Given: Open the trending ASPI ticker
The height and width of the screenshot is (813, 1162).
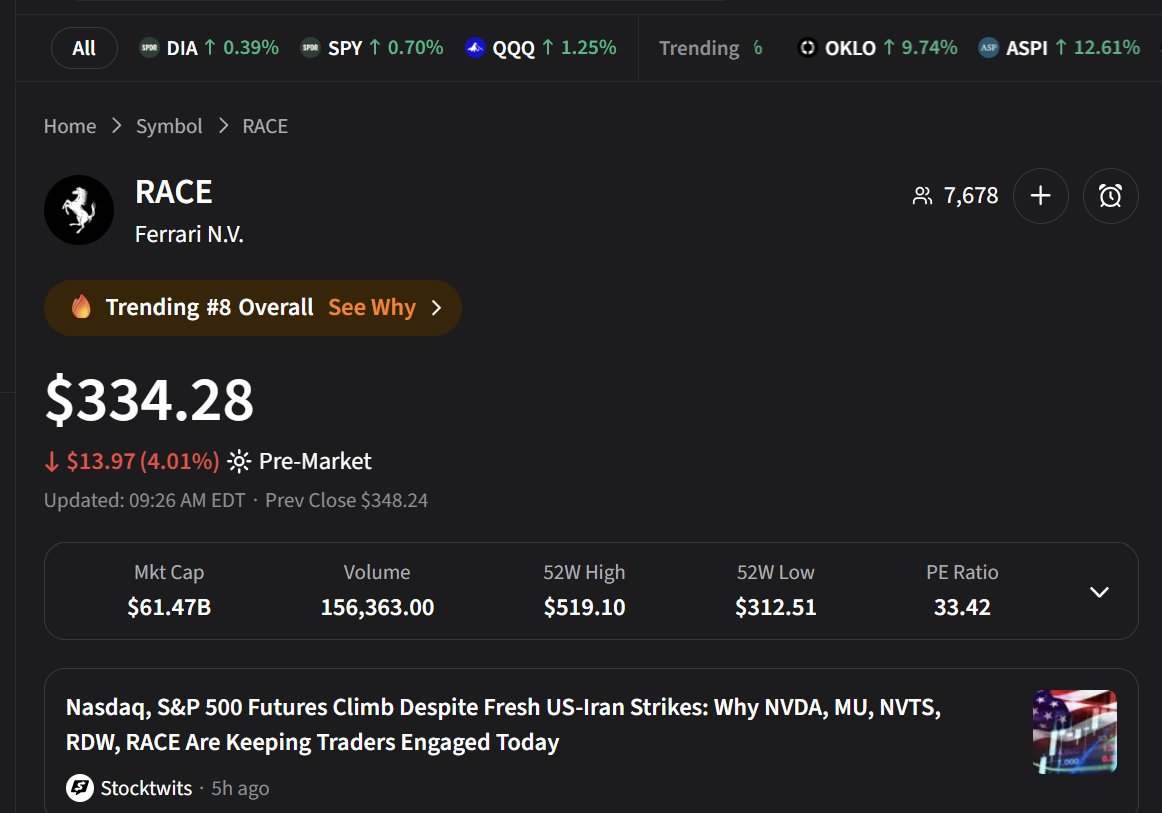Looking at the screenshot, I should coord(1058,48).
